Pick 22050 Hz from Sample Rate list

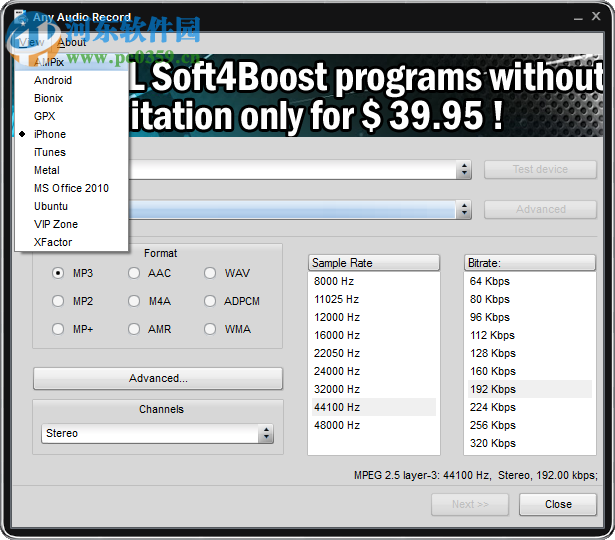click(336, 353)
